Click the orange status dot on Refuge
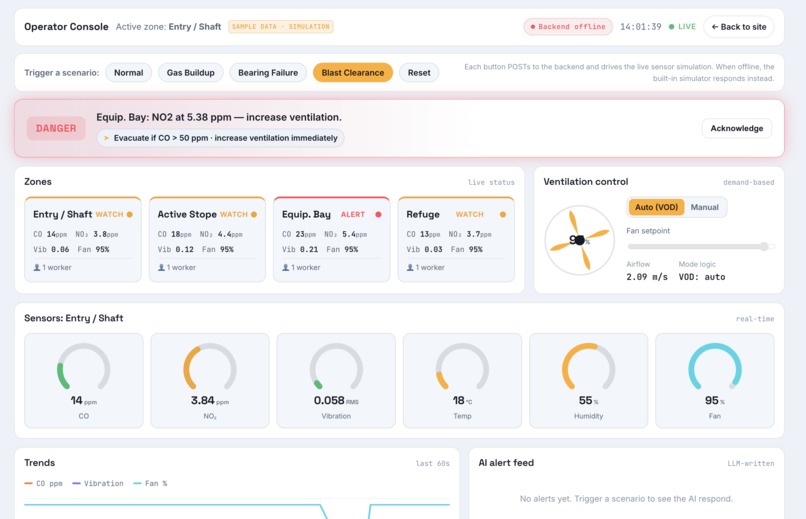 click(503, 214)
